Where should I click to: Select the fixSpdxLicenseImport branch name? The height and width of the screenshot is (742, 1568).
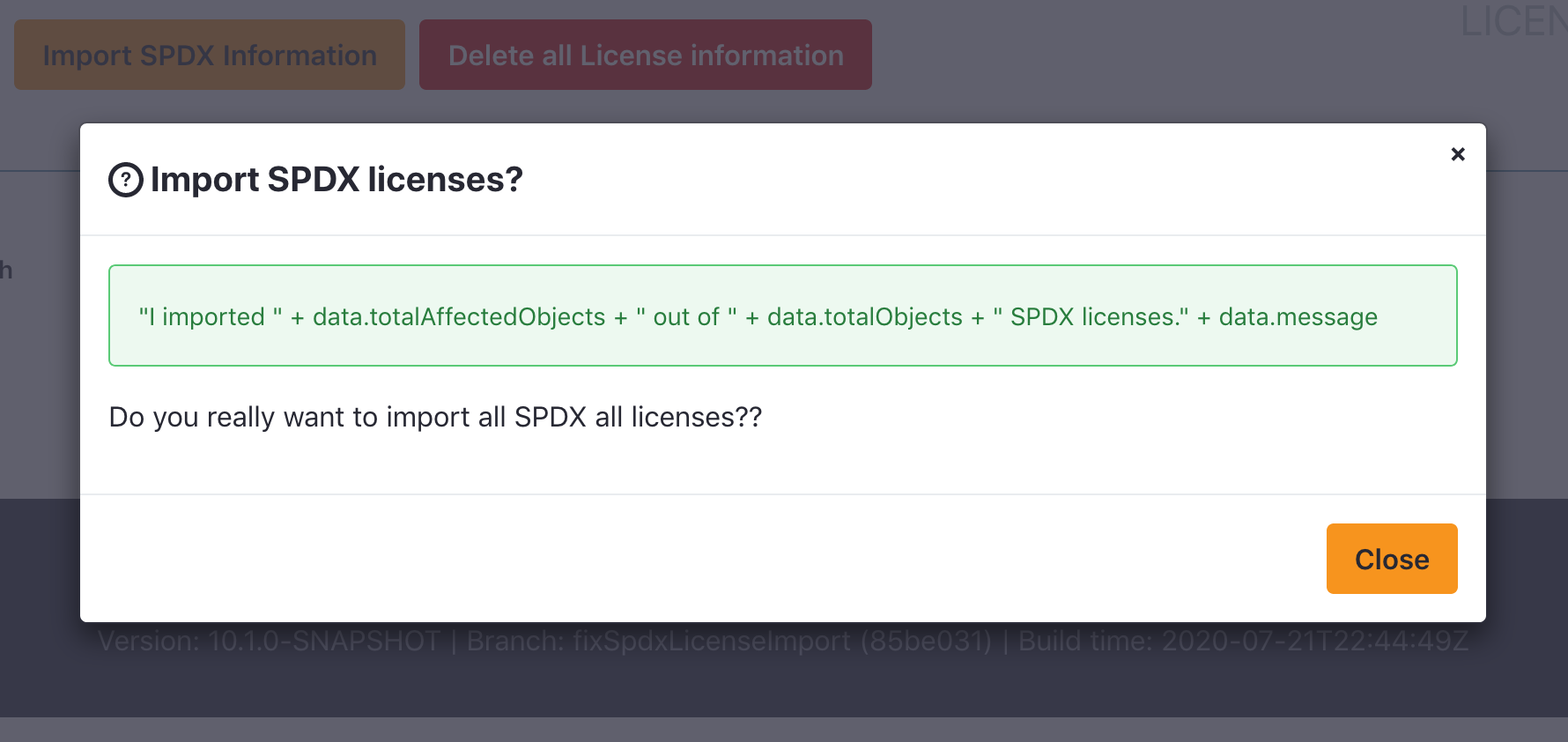click(714, 641)
